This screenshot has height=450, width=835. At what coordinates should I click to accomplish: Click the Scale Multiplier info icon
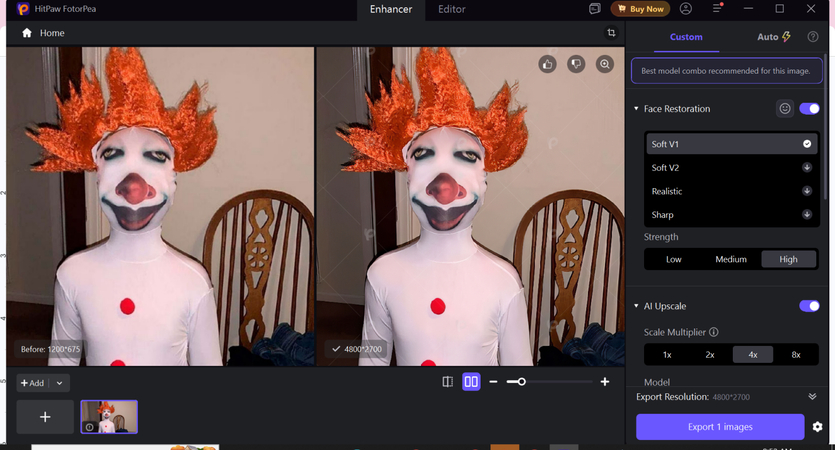[714, 332]
